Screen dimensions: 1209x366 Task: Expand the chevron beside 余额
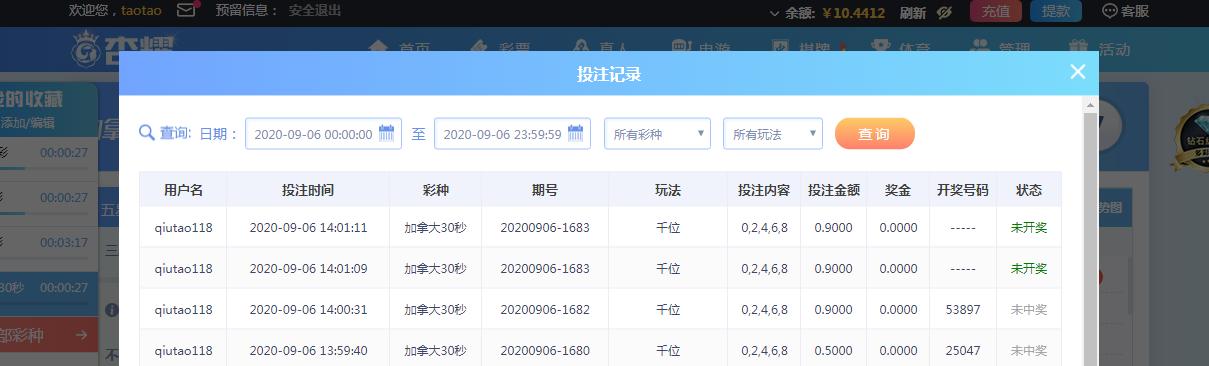(x=774, y=13)
